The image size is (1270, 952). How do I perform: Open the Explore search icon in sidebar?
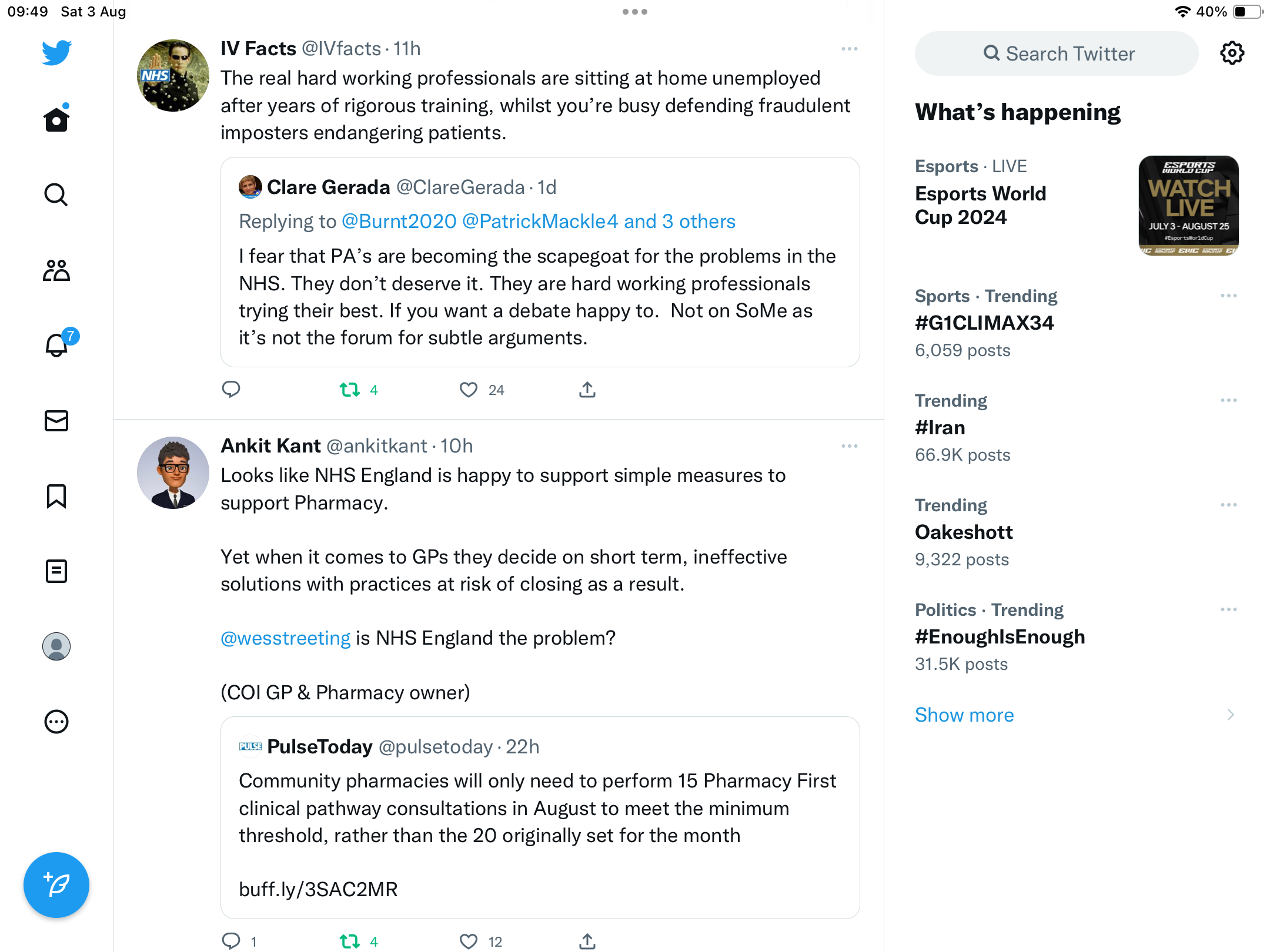56,195
